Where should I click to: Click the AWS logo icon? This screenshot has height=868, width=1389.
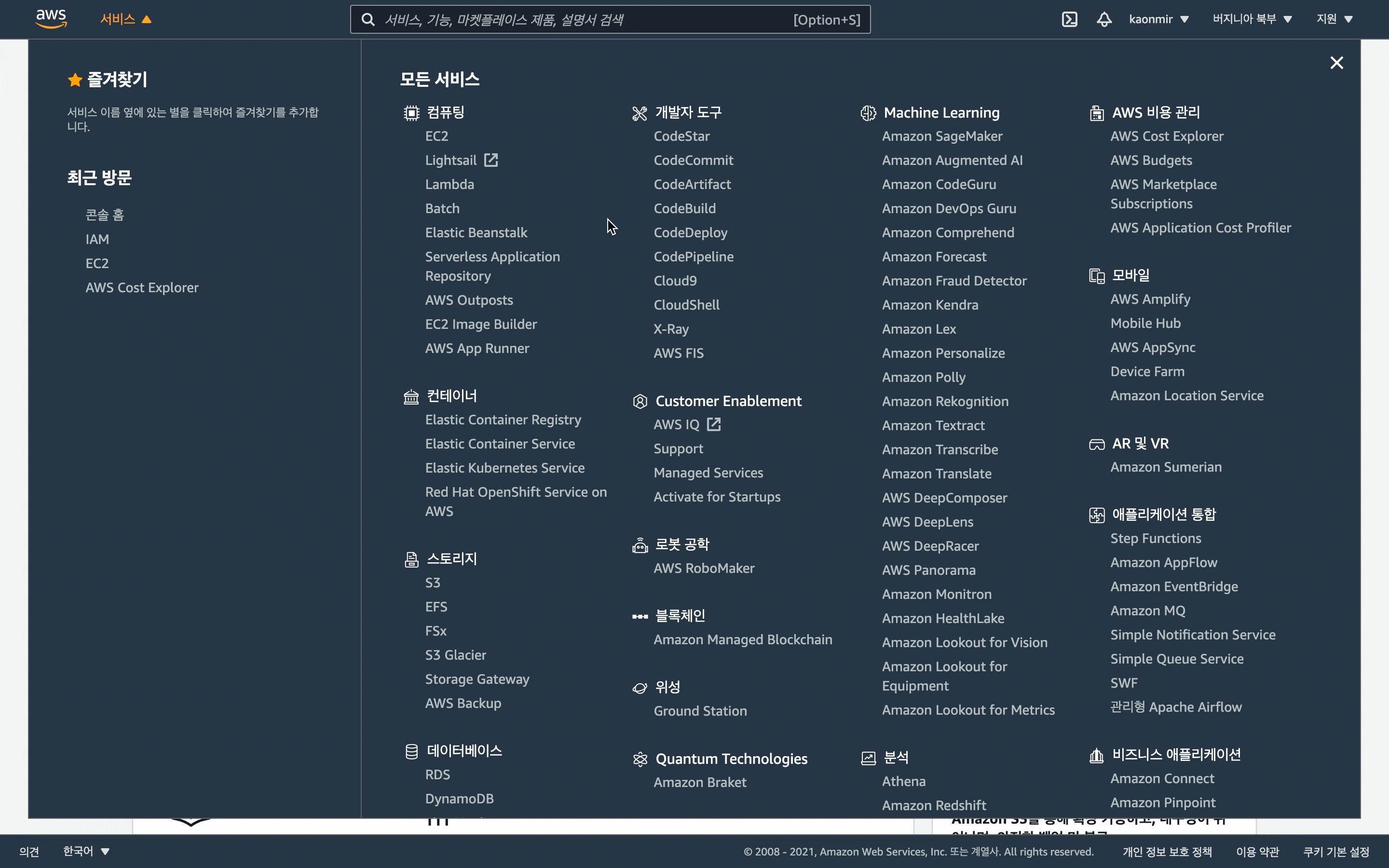pyautogui.click(x=51, y=19)
